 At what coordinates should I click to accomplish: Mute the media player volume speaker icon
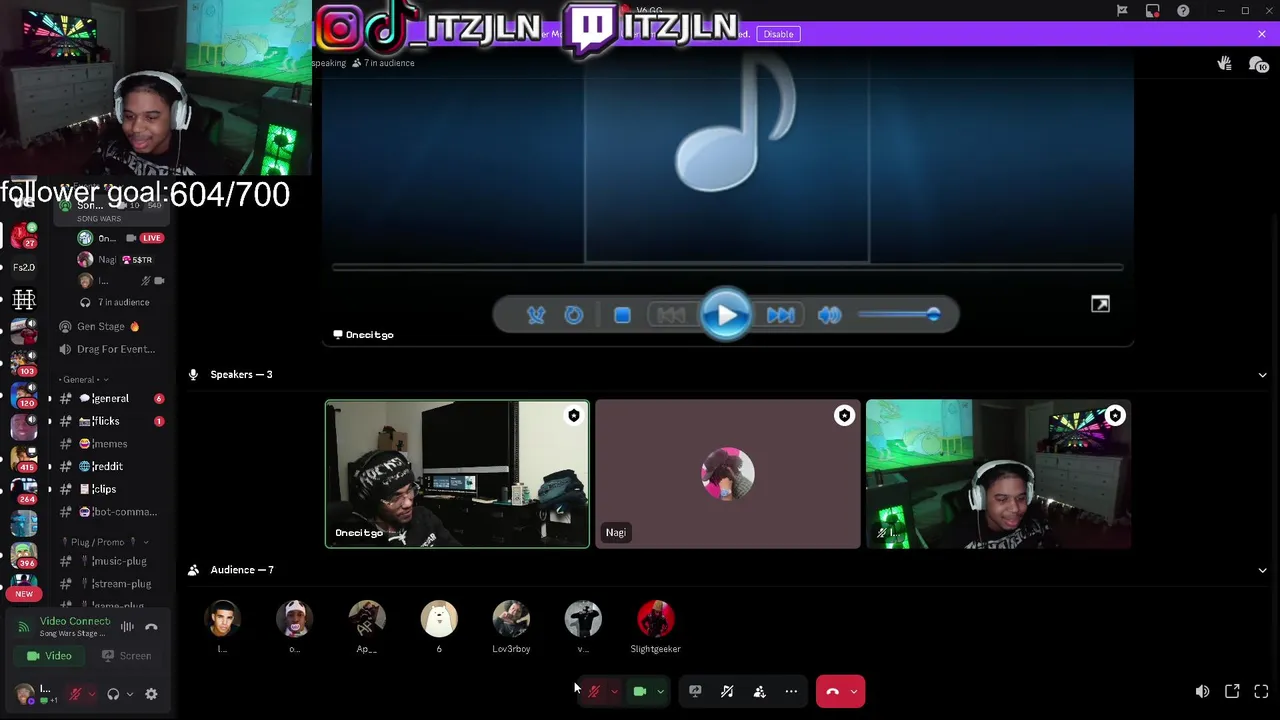click(829, 315)
